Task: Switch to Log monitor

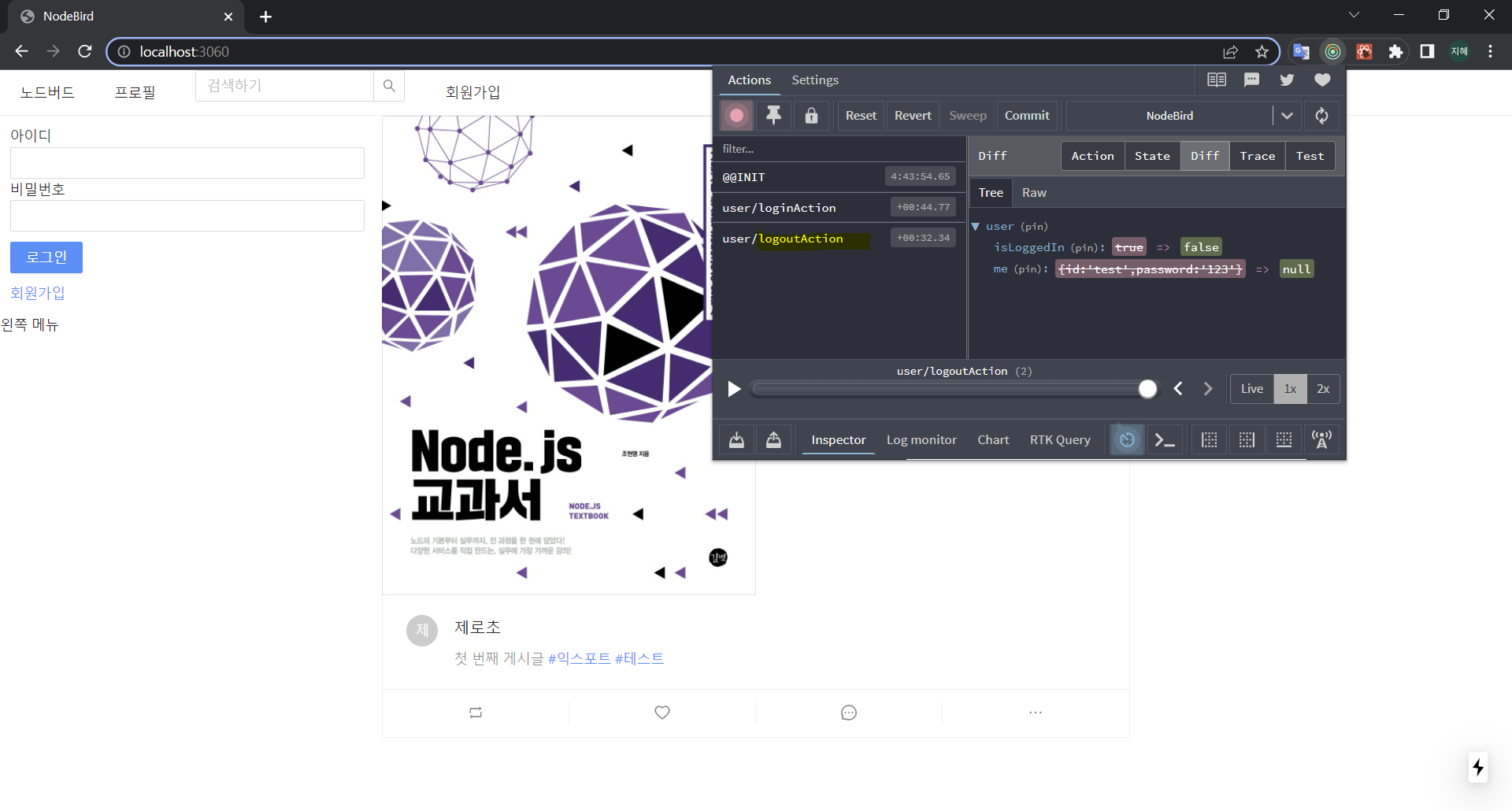Action: tap(921, 440)
